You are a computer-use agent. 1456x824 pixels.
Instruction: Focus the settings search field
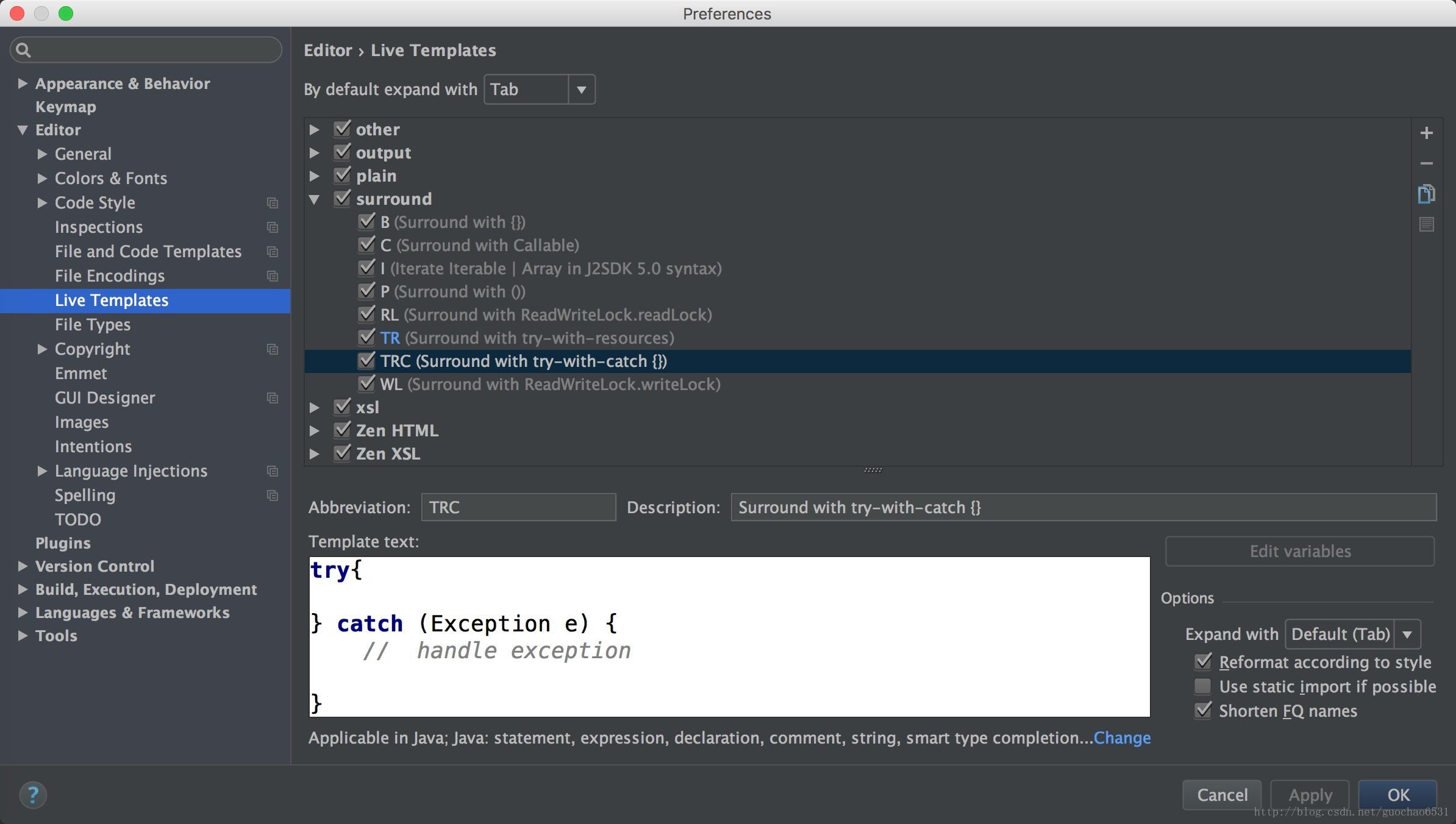click(146, 50)
